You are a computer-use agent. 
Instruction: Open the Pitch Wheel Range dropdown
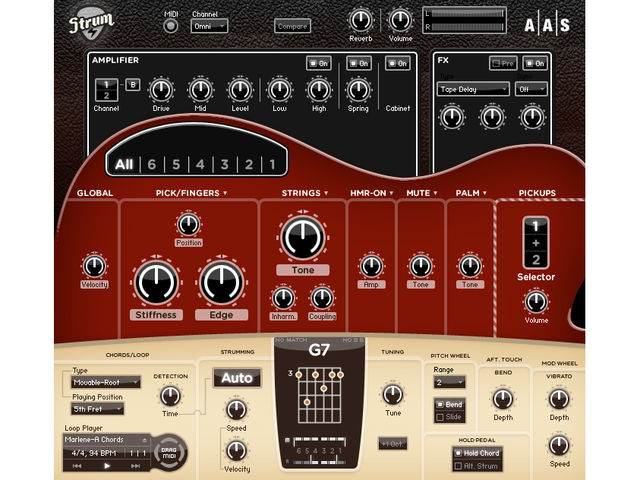[x=449, y=382]
